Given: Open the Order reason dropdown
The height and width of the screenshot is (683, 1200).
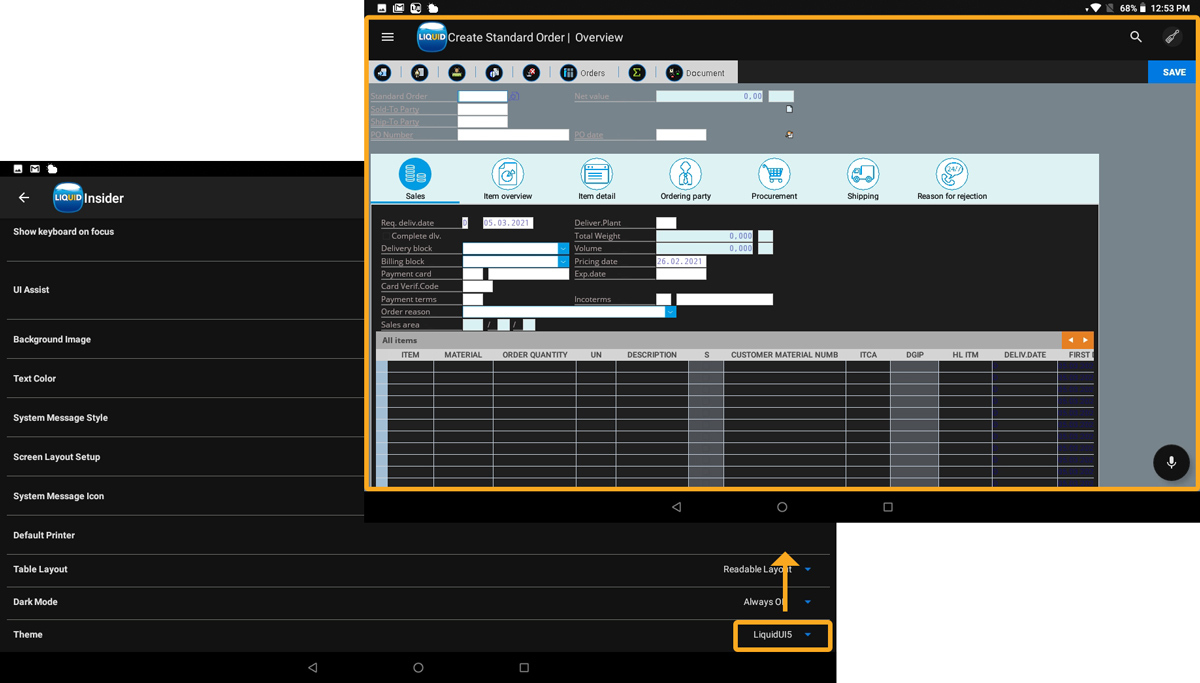Looking at the screenshot, I should [670, 312].
